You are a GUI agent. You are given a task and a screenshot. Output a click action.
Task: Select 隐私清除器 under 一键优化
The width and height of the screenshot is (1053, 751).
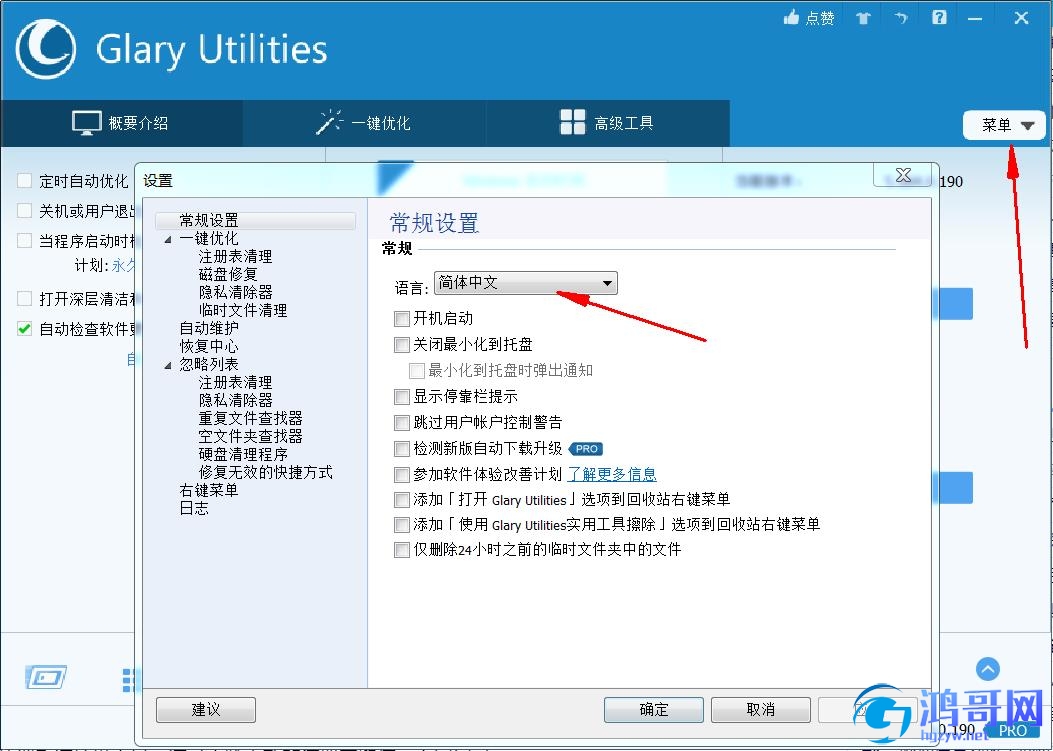(x=235, y=292)
